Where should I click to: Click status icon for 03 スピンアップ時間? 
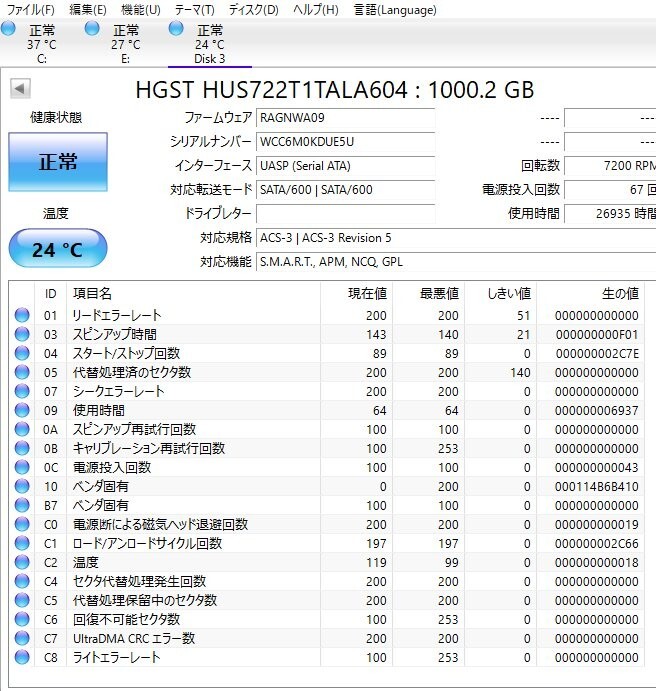coord(22,334)
